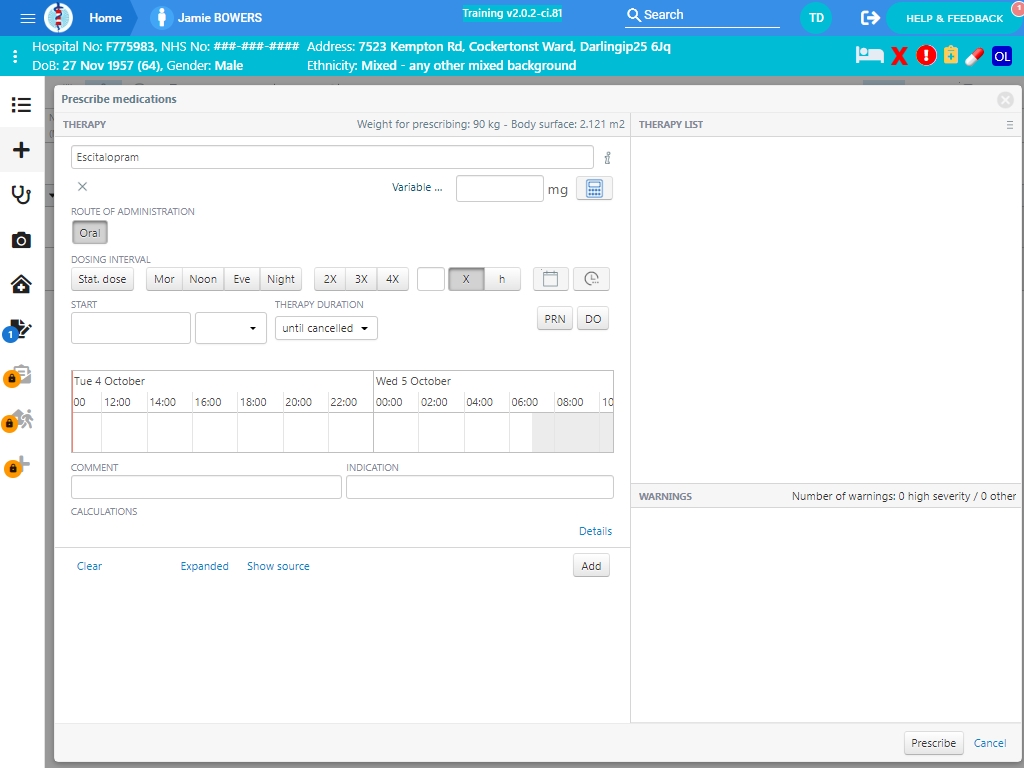Select the Stat. dose interval
The image size is (1024, 768).
[x=103, y=279]
